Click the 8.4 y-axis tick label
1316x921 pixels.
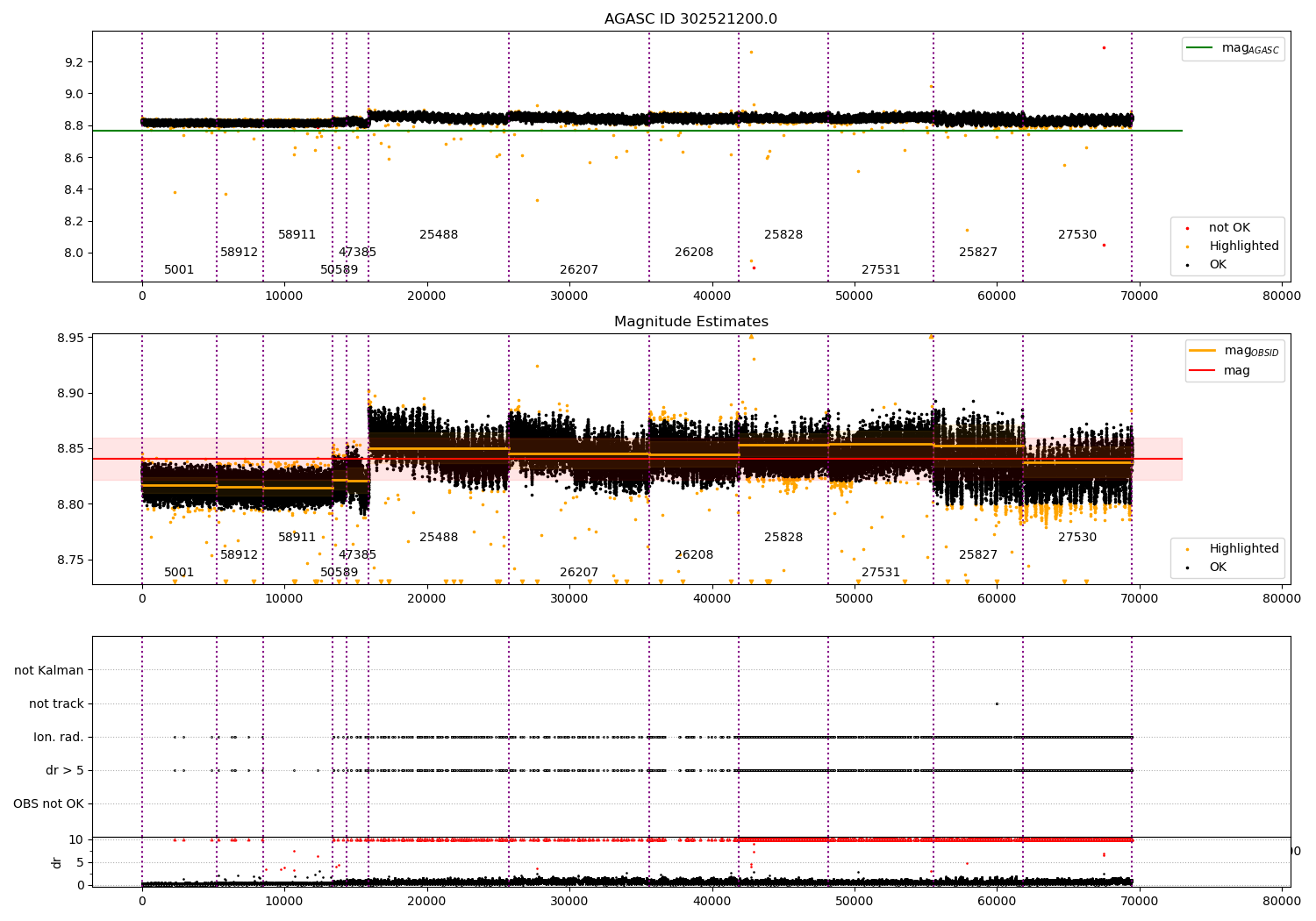coord(74,189)
